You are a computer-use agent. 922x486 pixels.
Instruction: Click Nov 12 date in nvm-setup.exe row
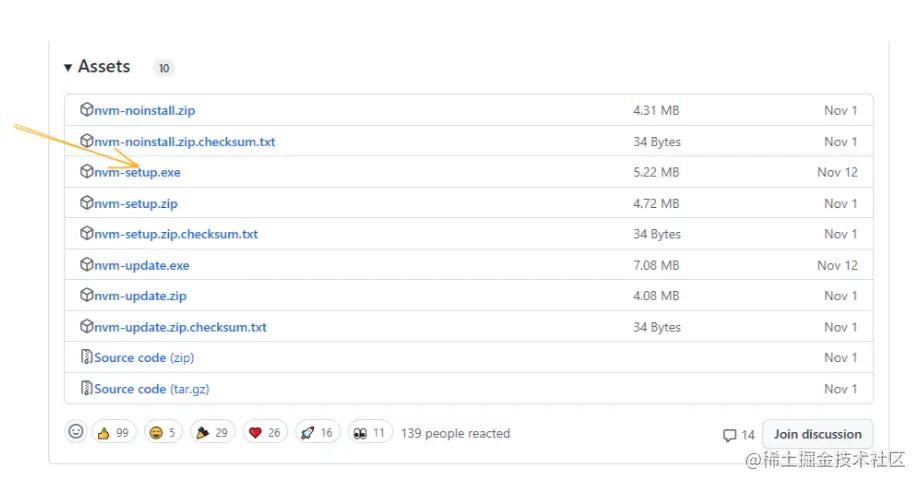[x=837, y=172]
